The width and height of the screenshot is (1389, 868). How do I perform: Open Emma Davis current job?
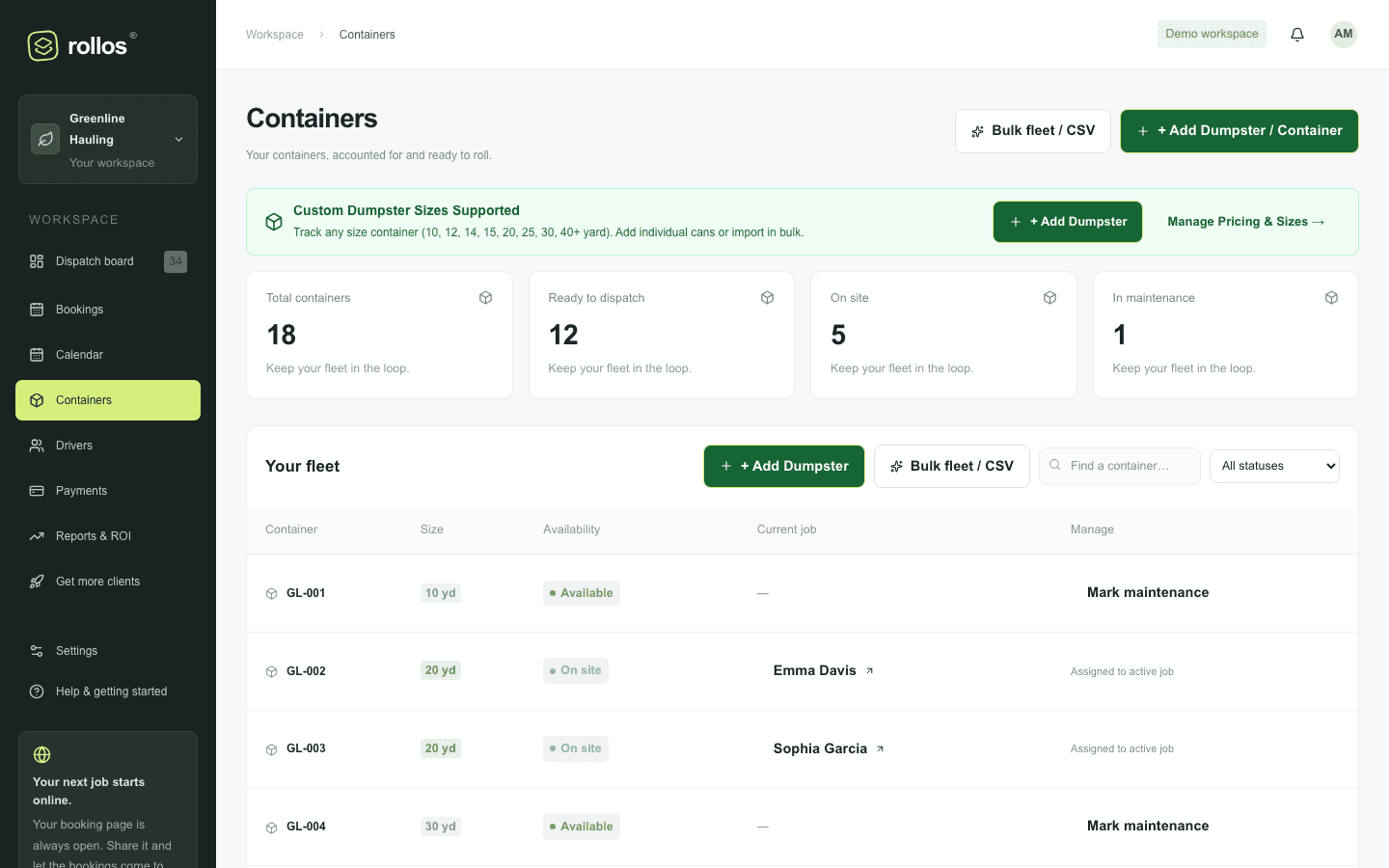[824, 671]
